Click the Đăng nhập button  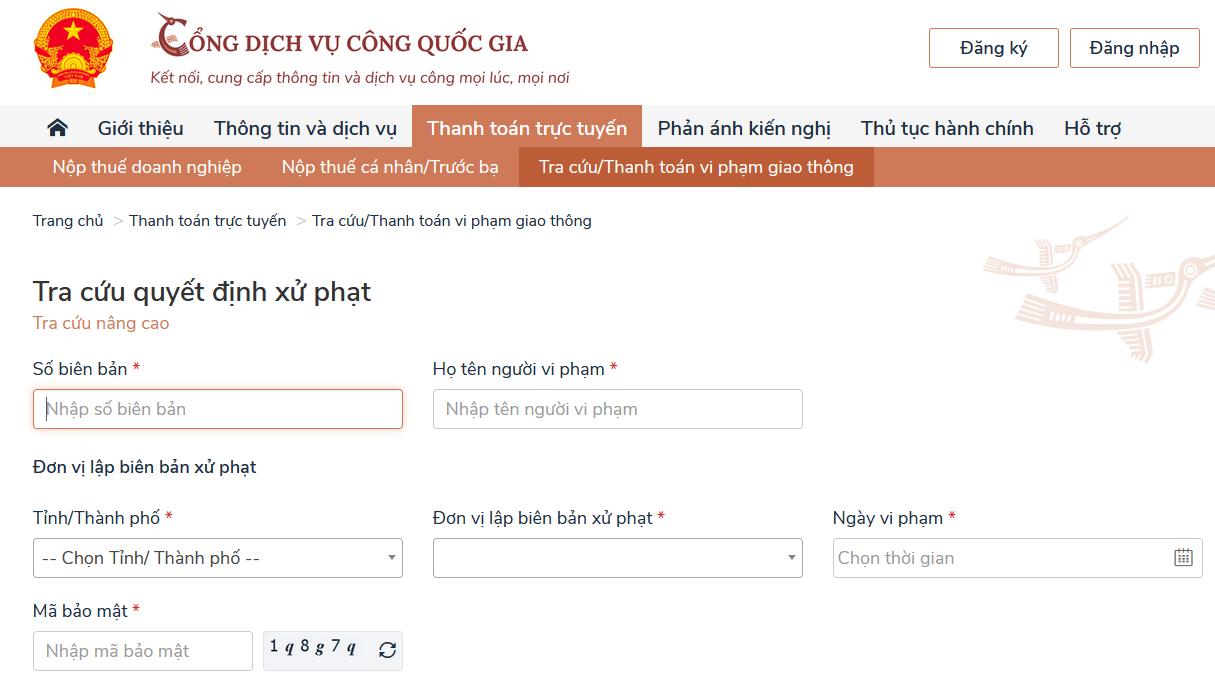click(x=1134, y=47)
